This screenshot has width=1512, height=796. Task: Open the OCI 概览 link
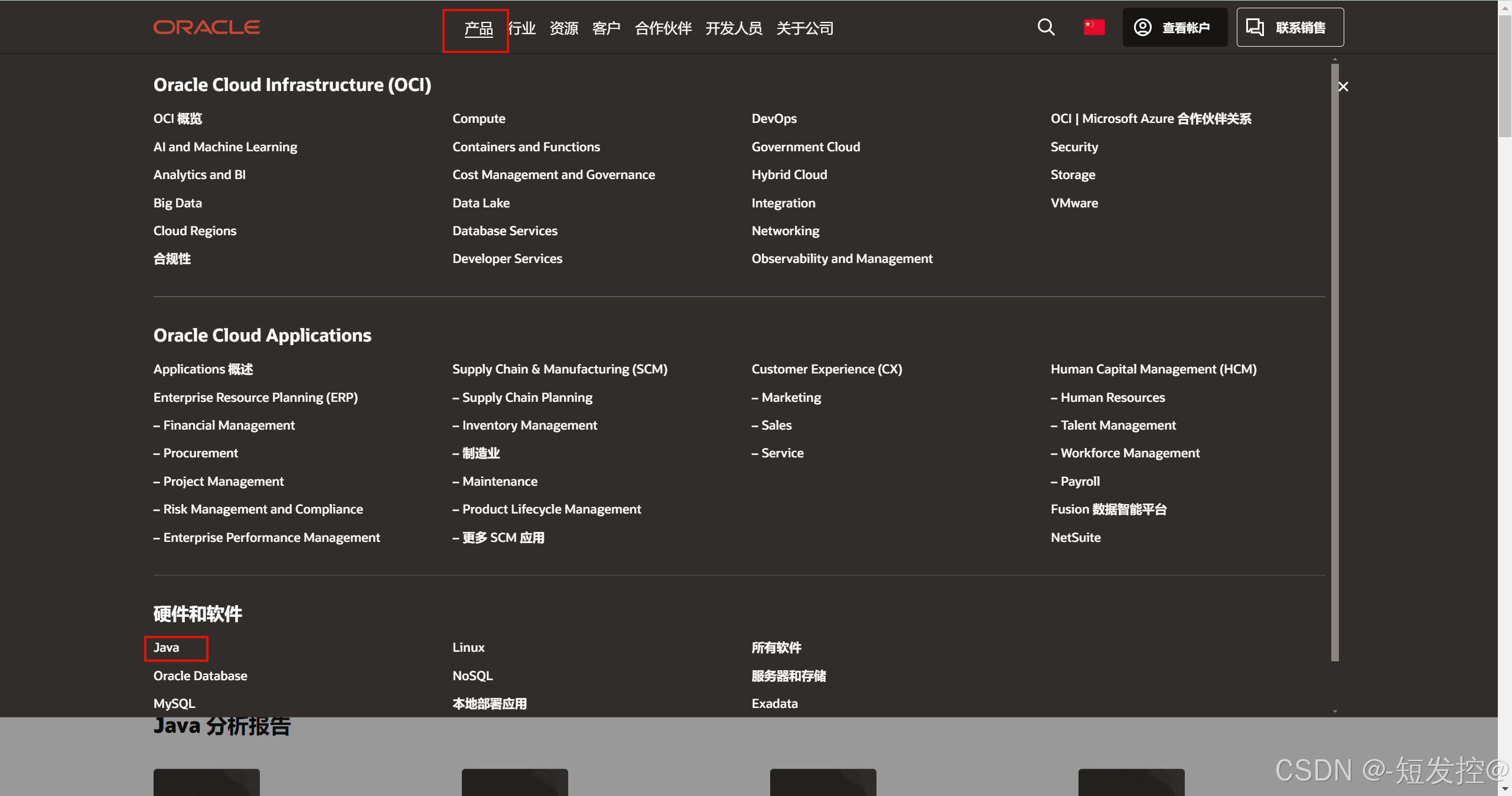(x=178, y=119)
